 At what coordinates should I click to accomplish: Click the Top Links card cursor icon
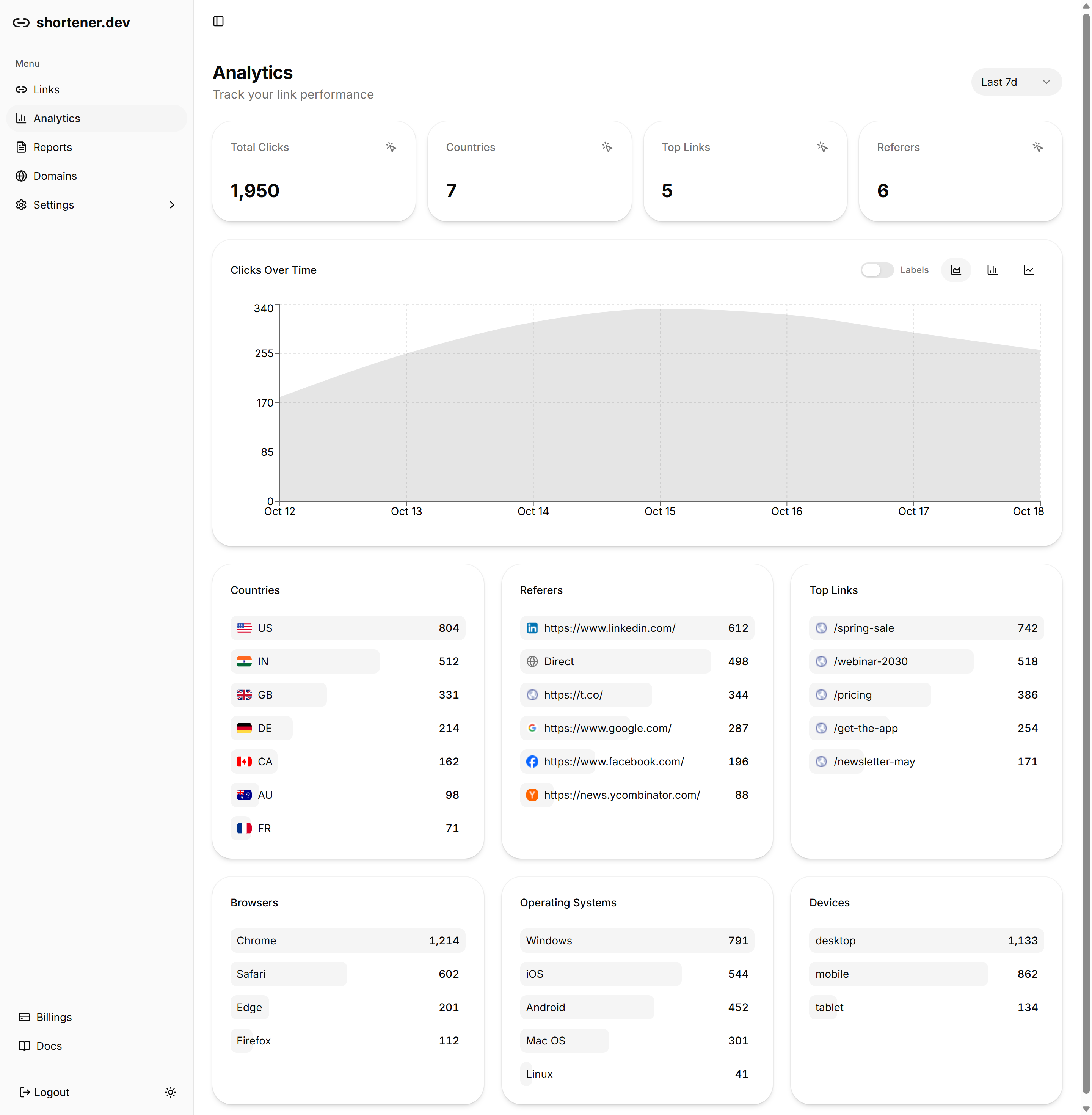[x=822, y=148]
